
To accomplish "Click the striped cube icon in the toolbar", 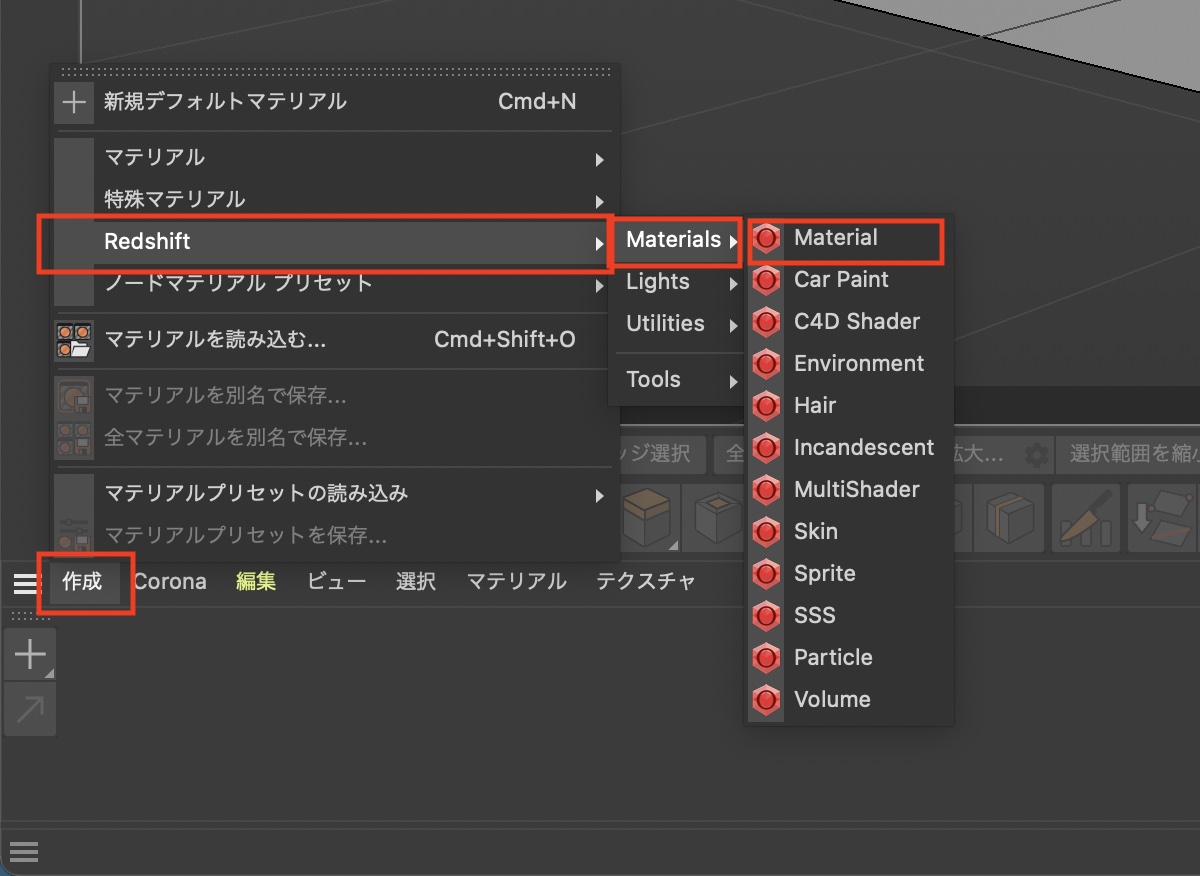I will [1010, 517].
